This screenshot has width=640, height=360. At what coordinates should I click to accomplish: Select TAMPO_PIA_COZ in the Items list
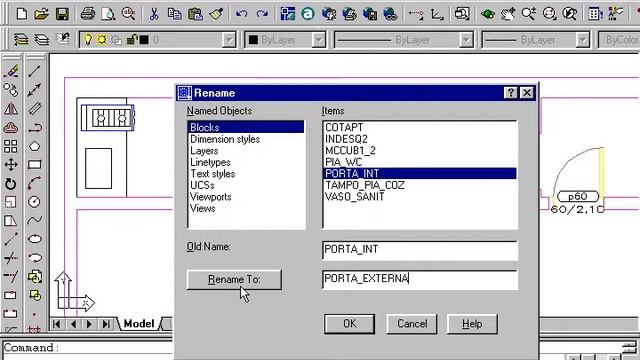pyautogui.click(x=420, y=185)
